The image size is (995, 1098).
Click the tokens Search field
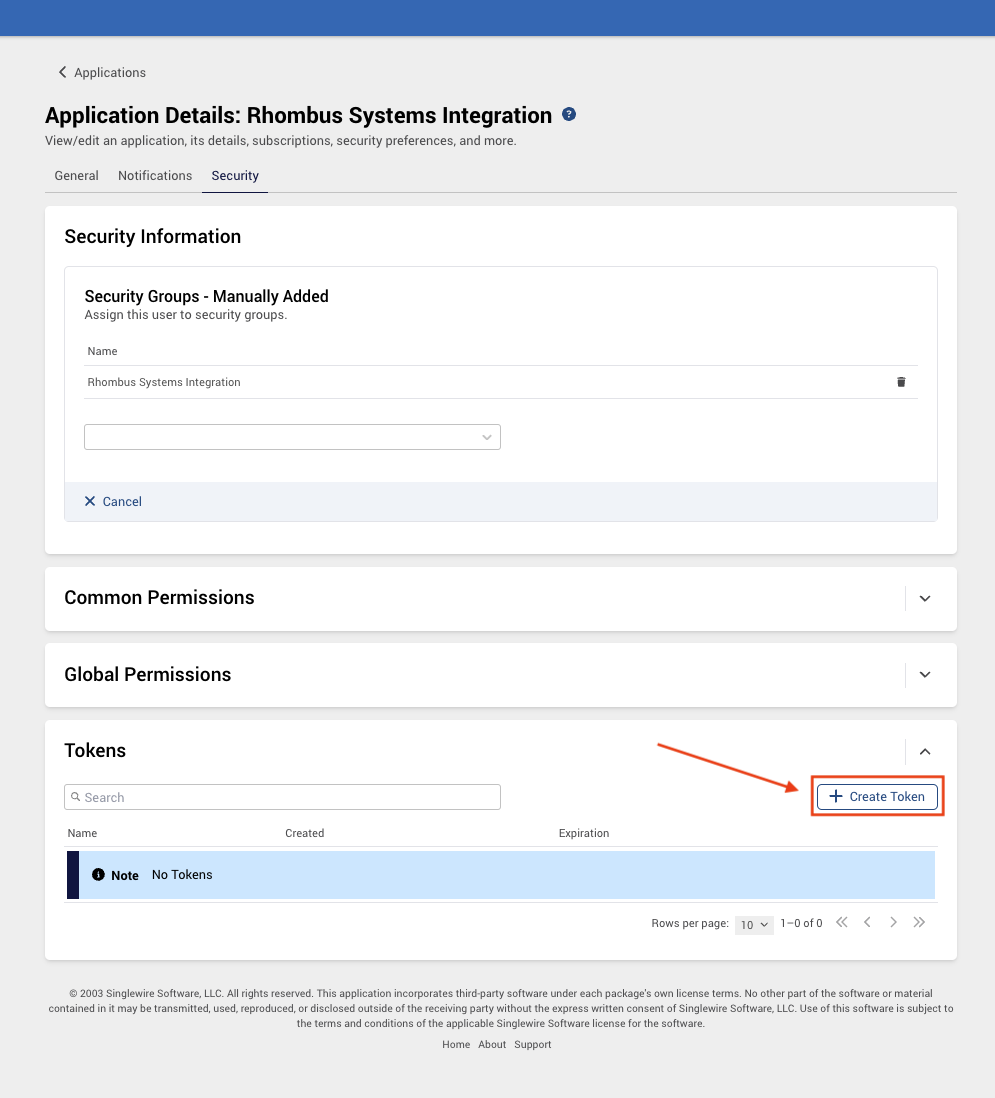click(x=282, y=797)
